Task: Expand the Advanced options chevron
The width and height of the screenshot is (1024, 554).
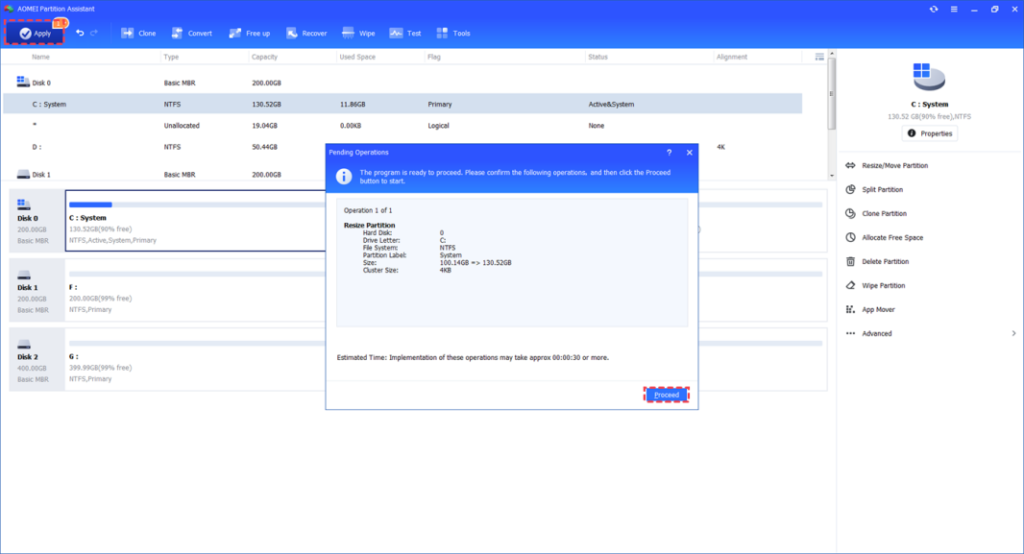Action: click(1013, 333)
